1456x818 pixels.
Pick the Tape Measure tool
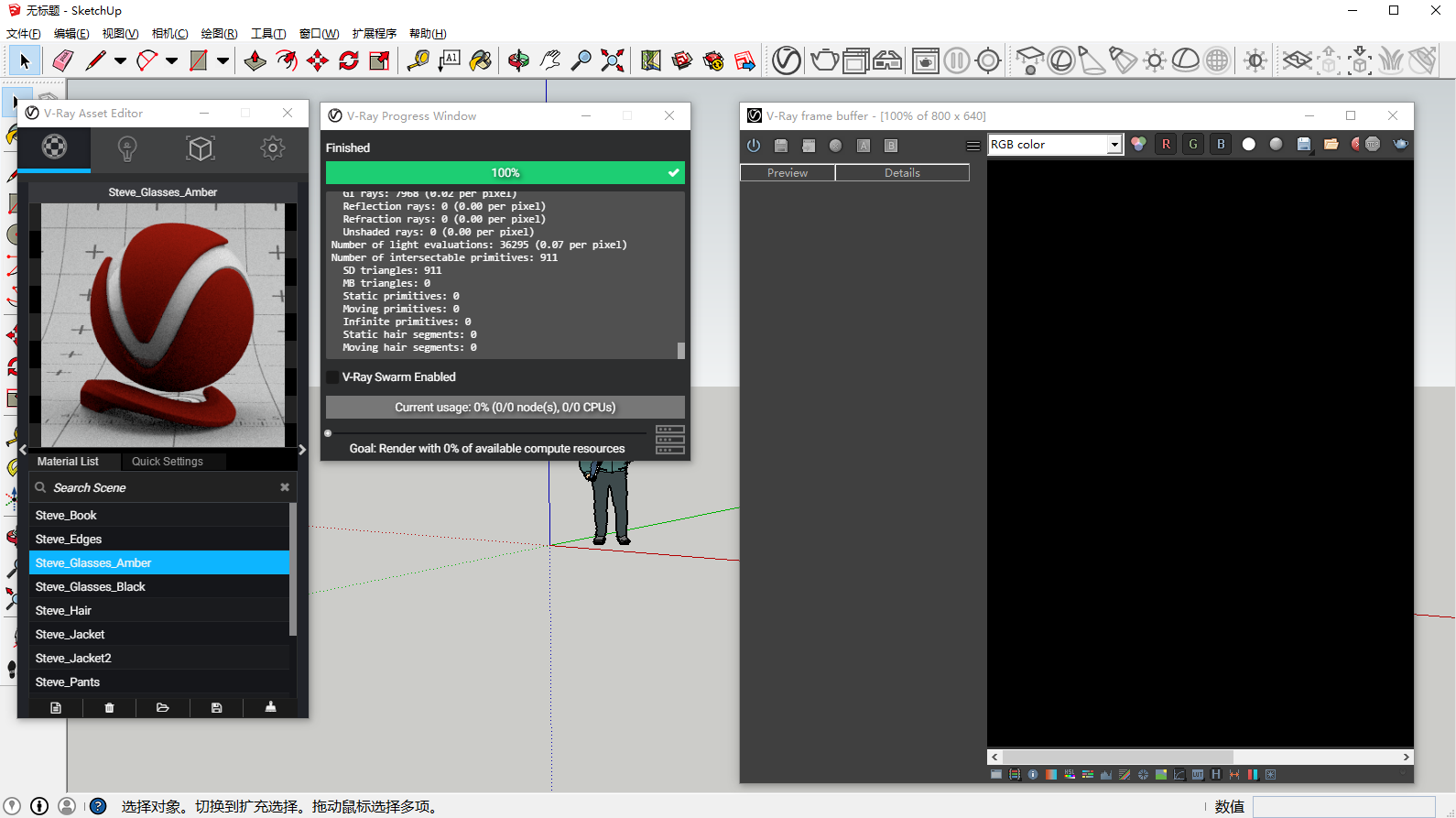pos(418,60)
